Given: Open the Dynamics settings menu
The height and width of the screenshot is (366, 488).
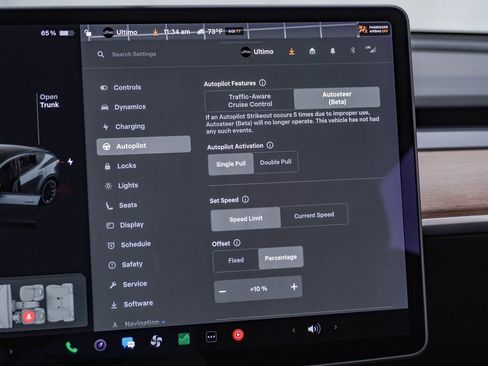Looking at the screenshot, I should click(123, 107).
